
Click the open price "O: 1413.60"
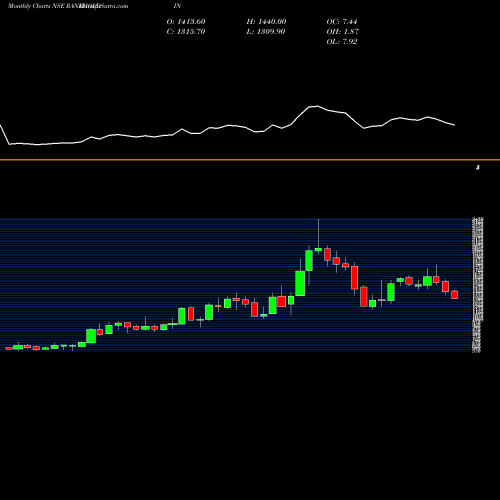(x=186, y=22)
